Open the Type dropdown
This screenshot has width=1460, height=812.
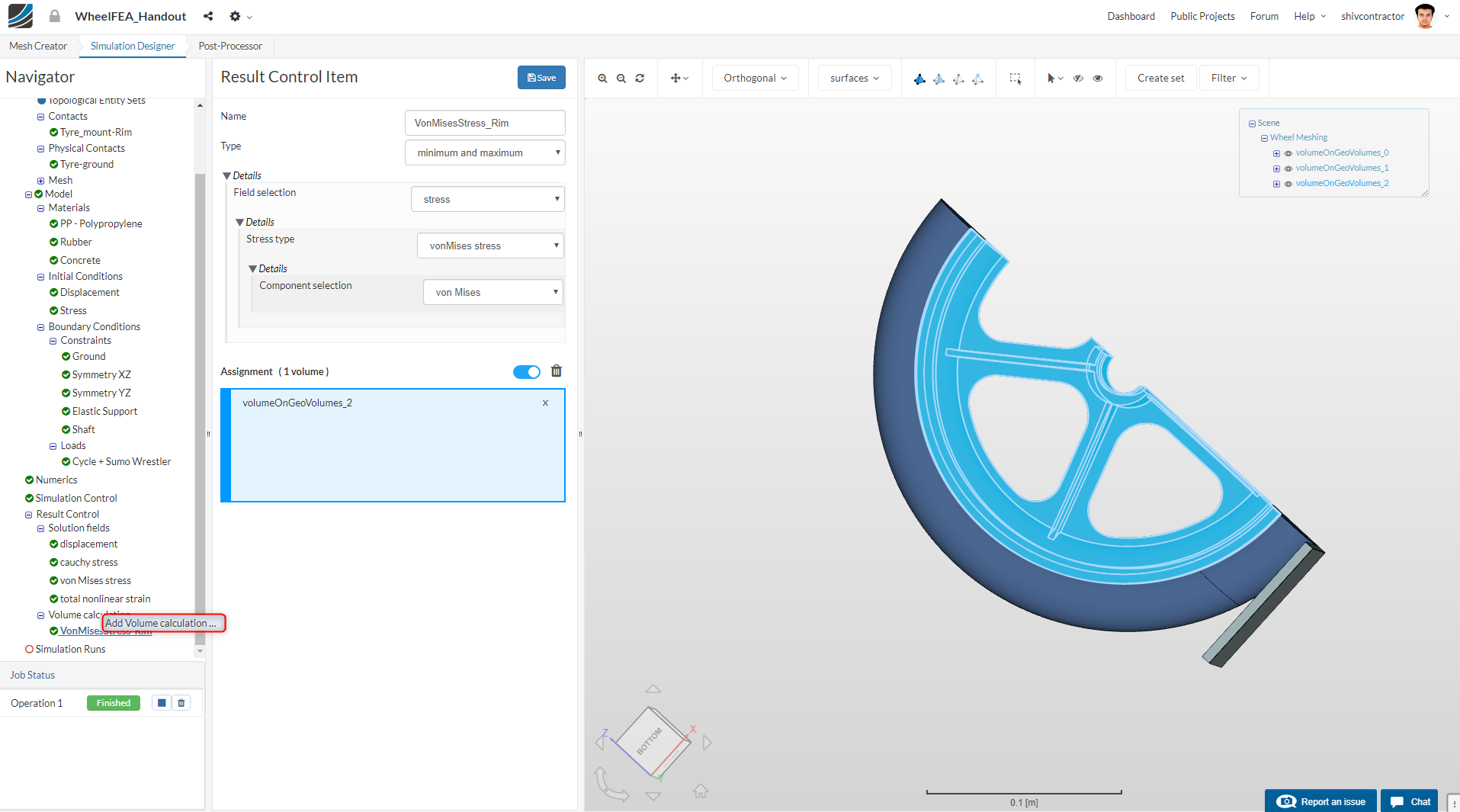(x=485, y=152)
